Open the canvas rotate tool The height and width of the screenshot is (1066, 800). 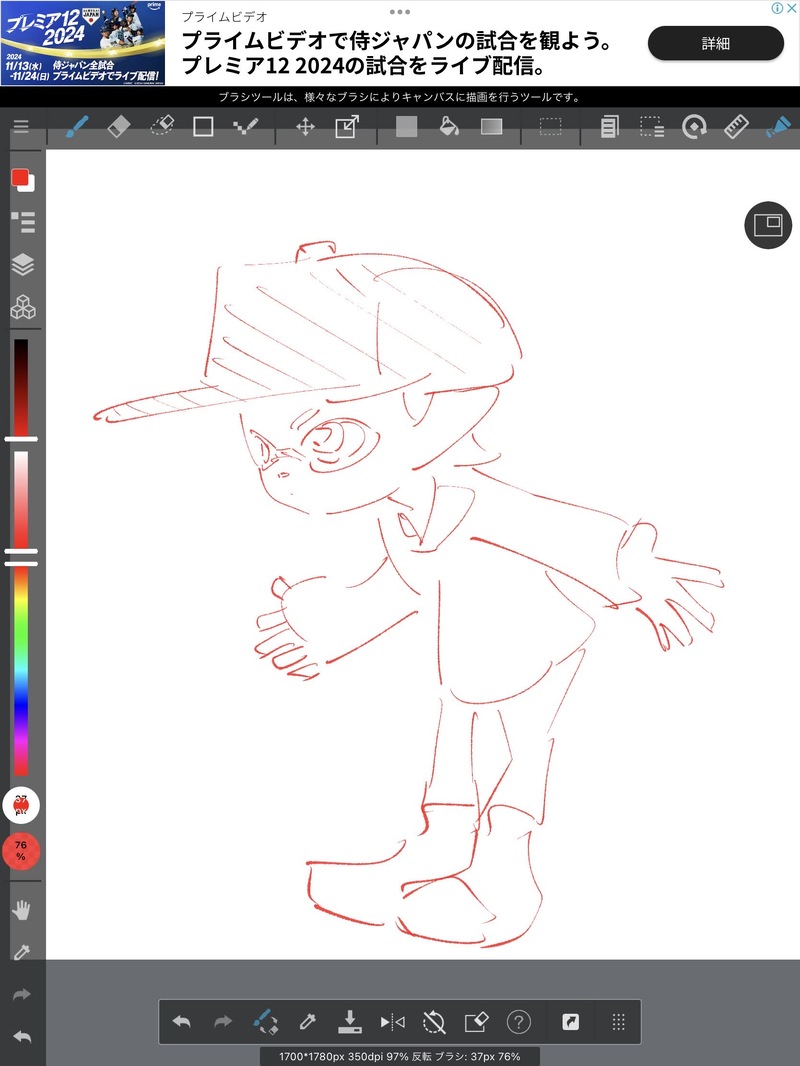694,126
